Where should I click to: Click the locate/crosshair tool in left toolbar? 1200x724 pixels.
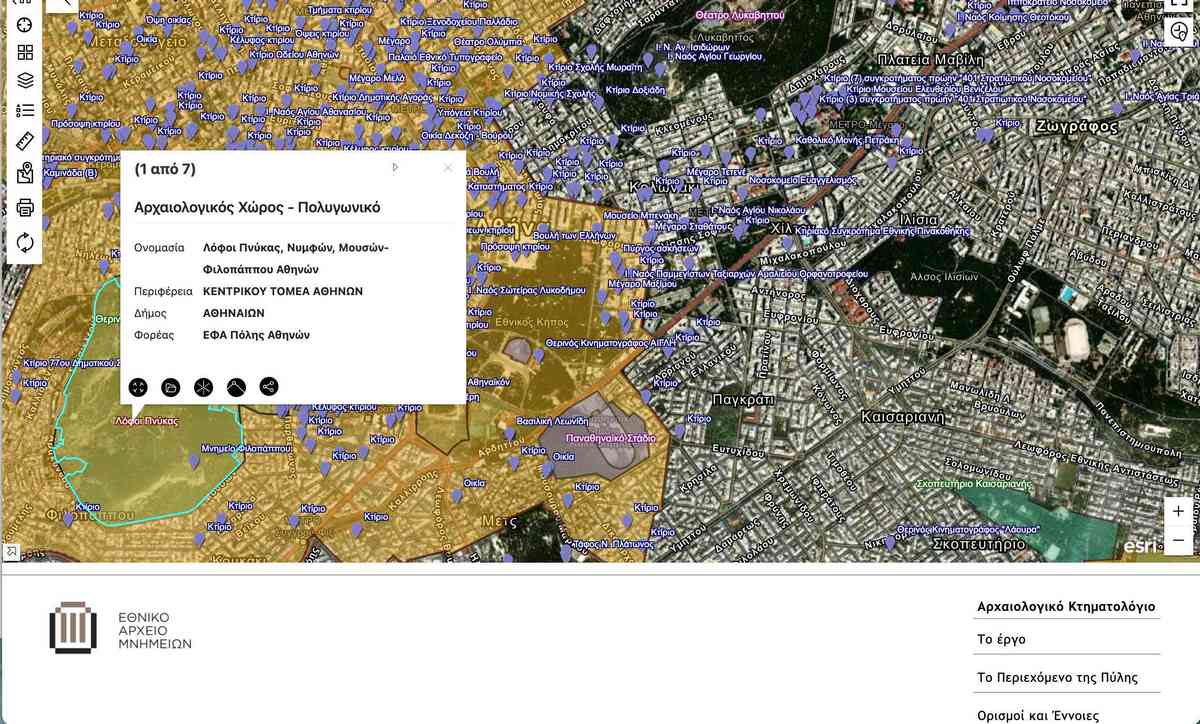25,24
